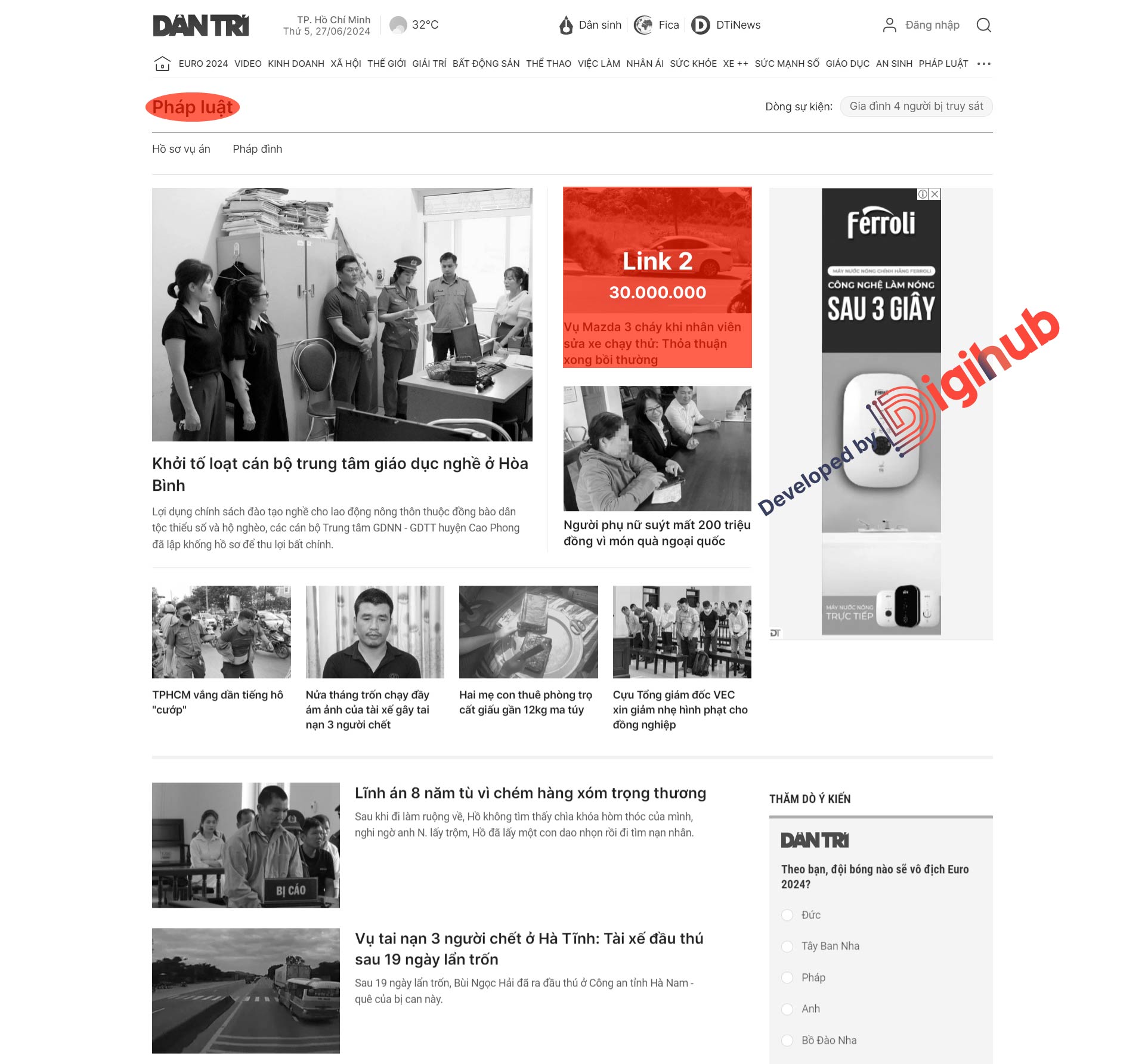Screen dimensions: 1145x1064
Task: Click PHÁP LUẬT menu item
Action: pyautogui.click(x=943, y=63)
